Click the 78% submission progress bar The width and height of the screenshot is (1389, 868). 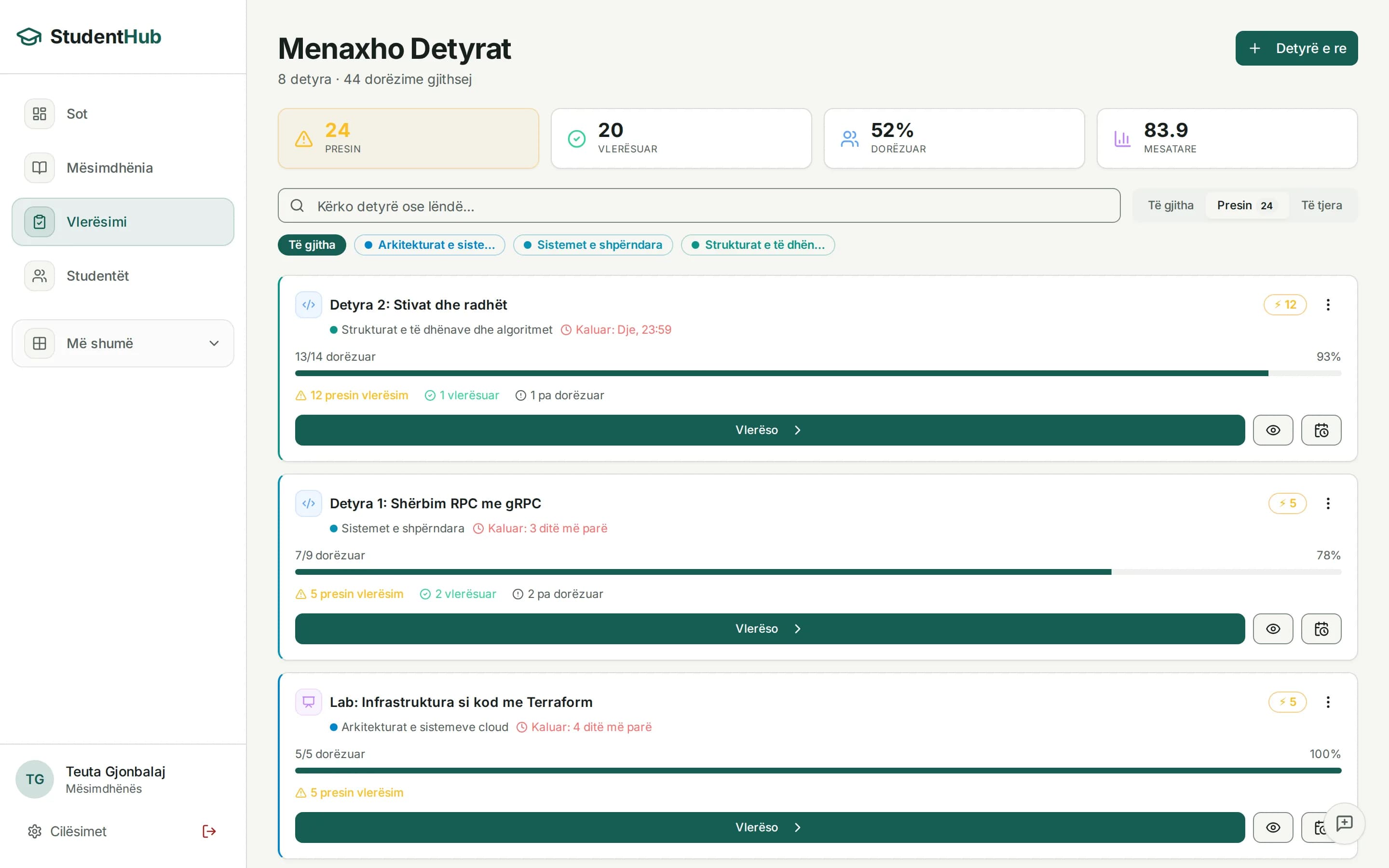pyautogui.click(x=818, y=572)
